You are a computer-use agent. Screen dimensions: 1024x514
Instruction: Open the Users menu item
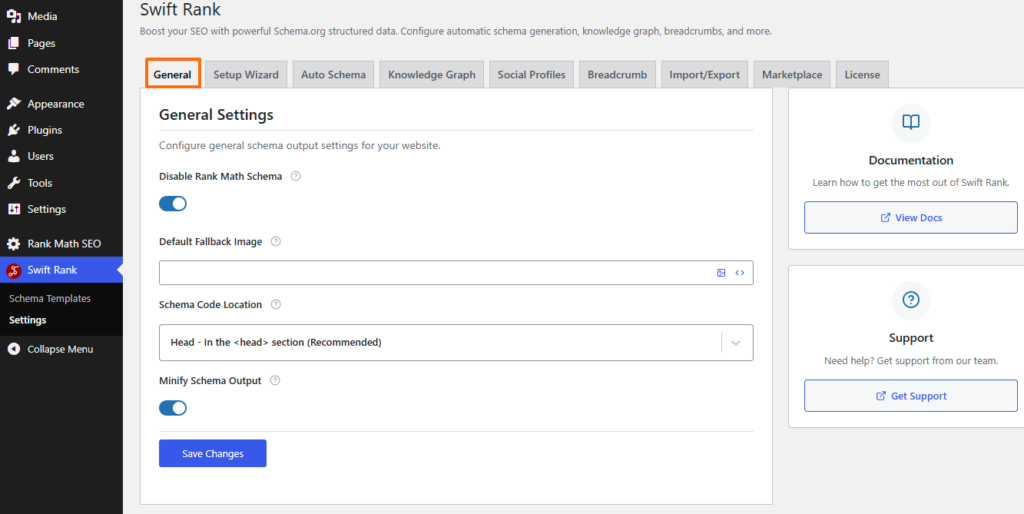tap(61, 156)
